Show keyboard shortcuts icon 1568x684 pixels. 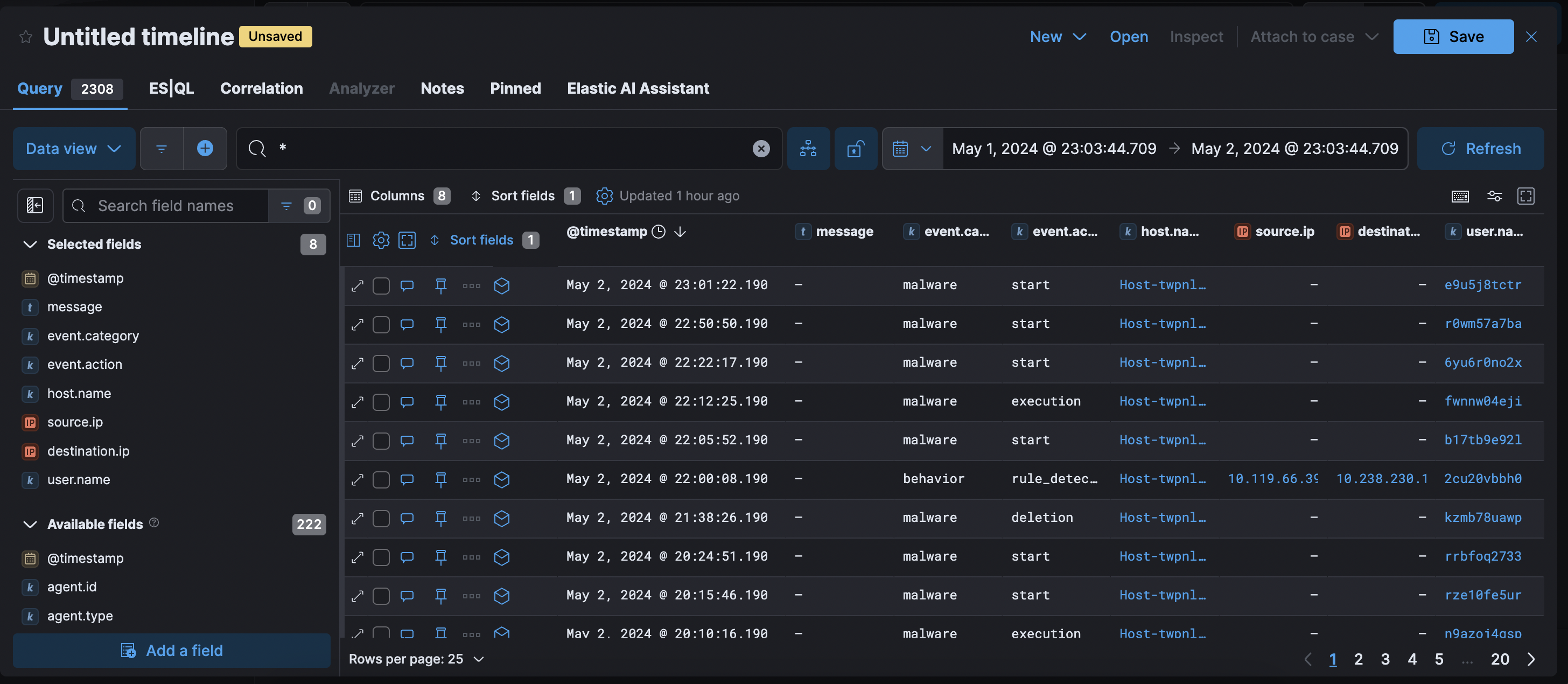coord(1460,196)
